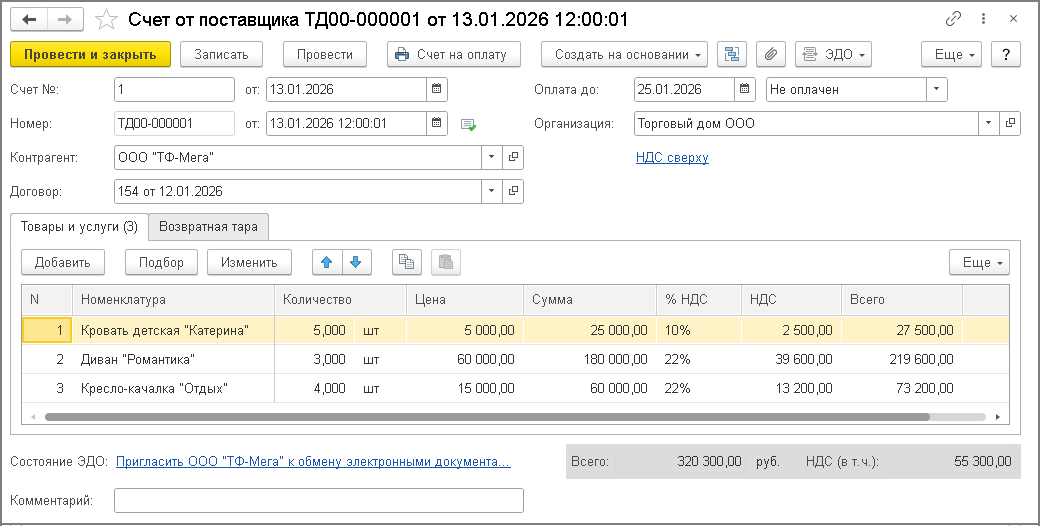Open attached files with the paperclip icon
The height and width of the screenshot is (526, 1040).
pos(770,54)
